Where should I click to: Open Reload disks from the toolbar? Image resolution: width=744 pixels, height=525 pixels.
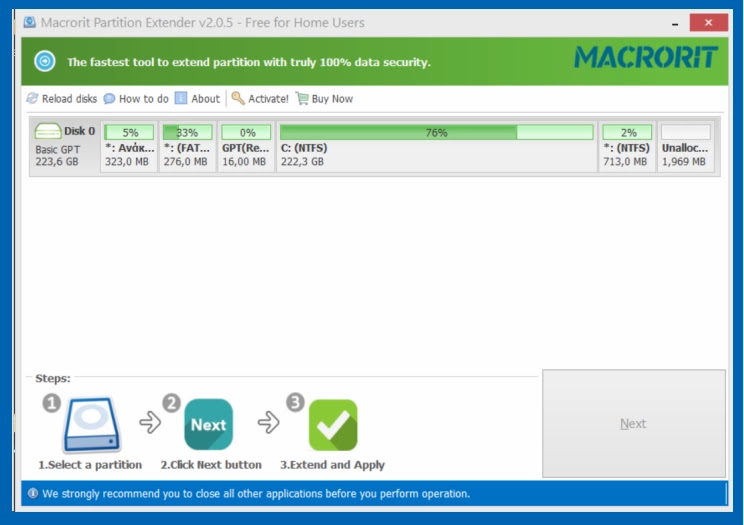tap(62, 98)
